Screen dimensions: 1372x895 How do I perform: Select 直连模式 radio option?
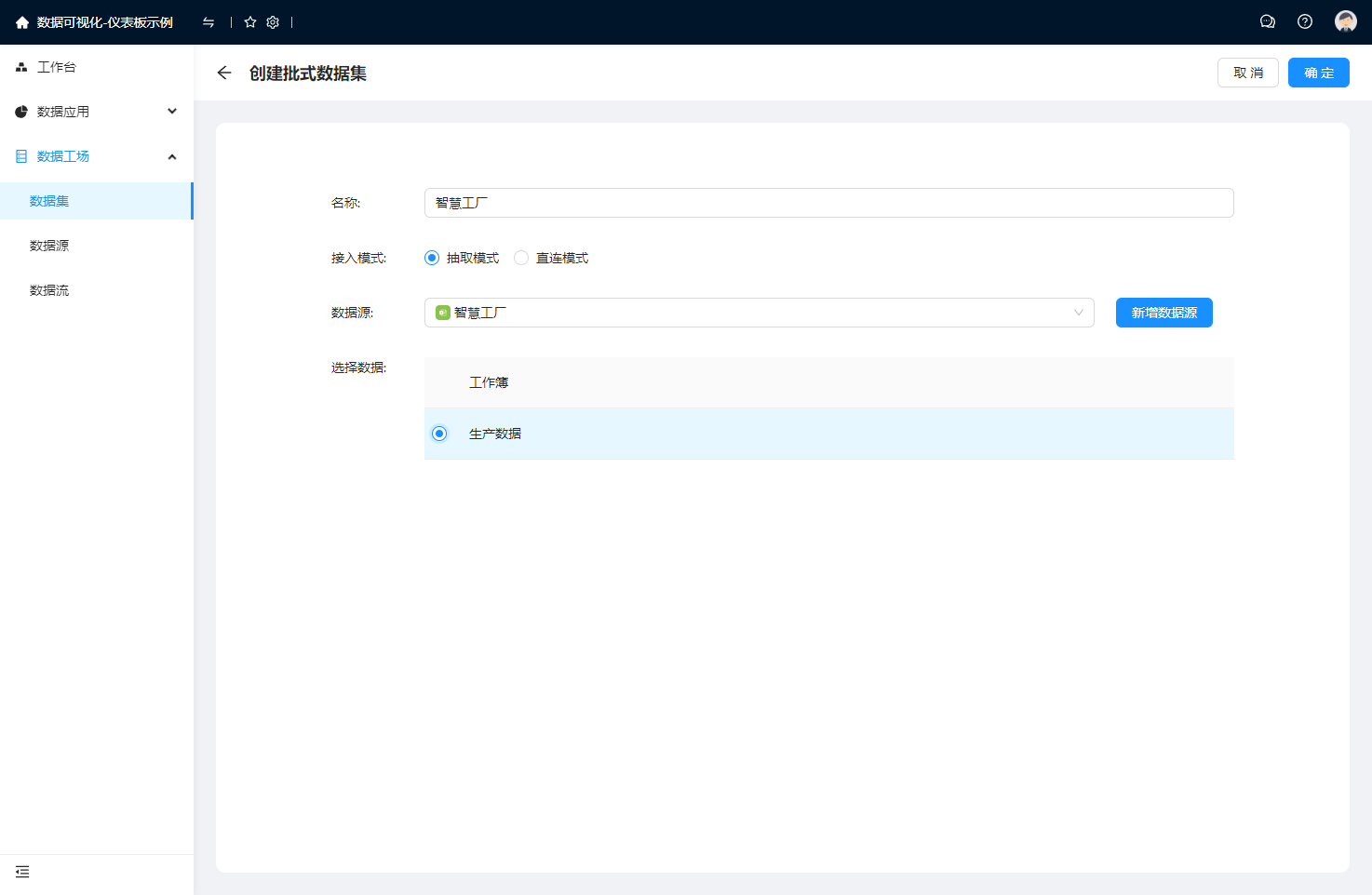point(521,258)
